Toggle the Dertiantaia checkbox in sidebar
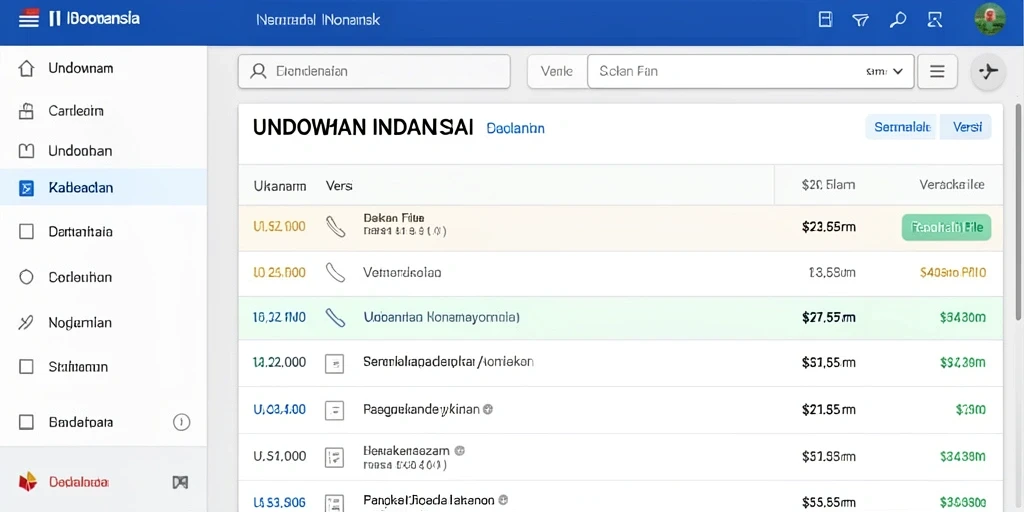The width and height of the screenshot is (1024, 512). click(26, 232)
